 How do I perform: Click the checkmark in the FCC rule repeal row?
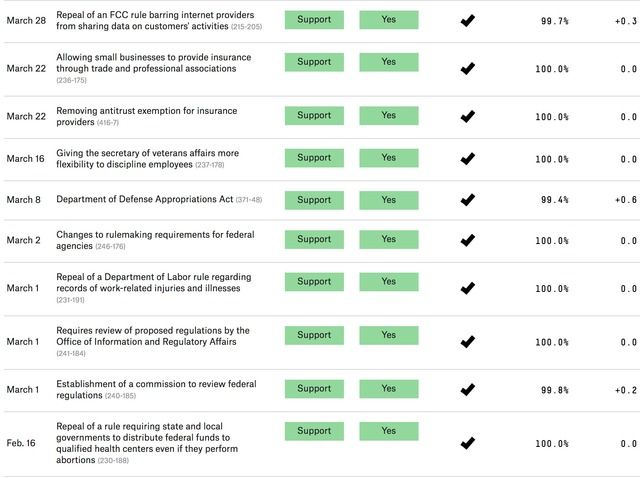point(467,21)
